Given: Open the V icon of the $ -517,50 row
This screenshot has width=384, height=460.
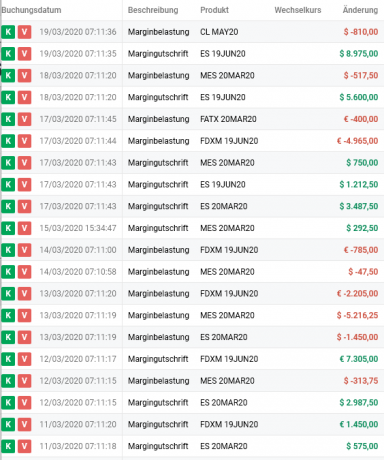Looking at the screenshot, I should [24, 76].
